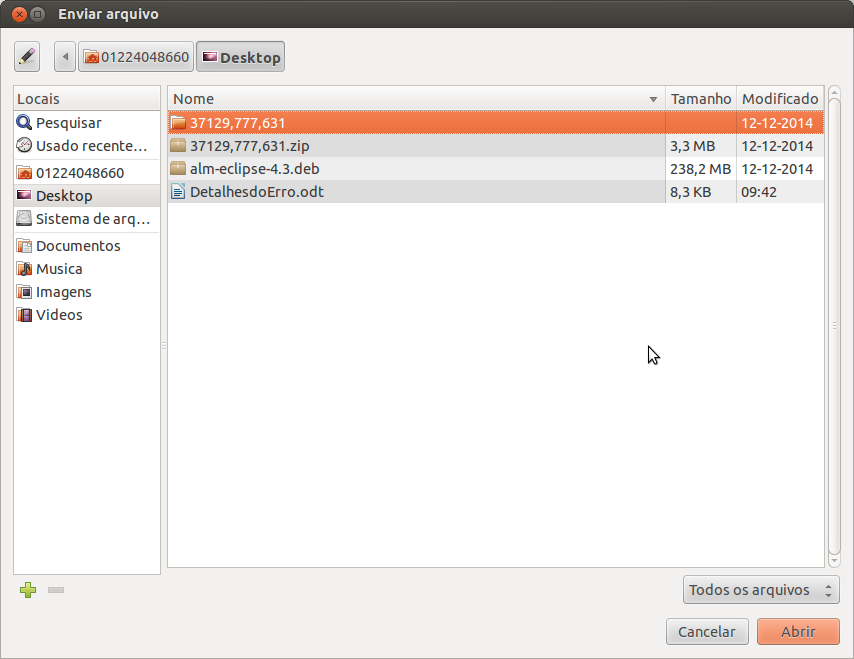Click the clock icon of Usado recente
Image resolution: width=854 pixels, height=659 pixels.
(x=24, y=145)
